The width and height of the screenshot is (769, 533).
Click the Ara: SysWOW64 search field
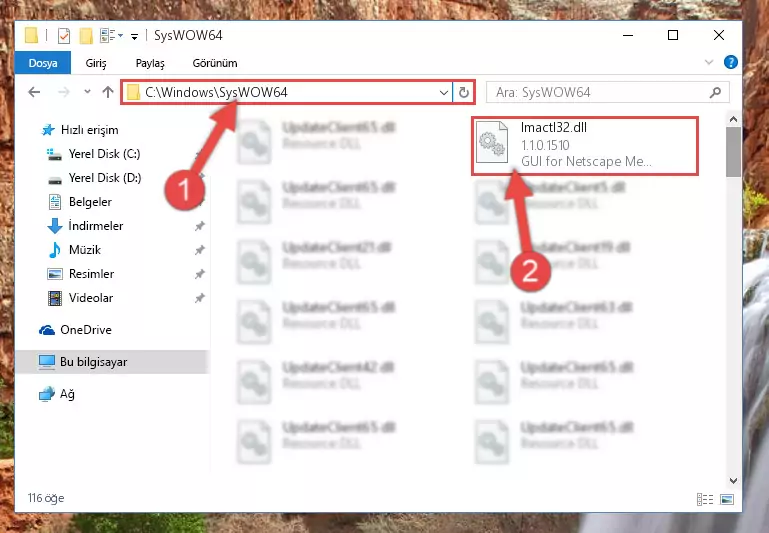[607, 92]
